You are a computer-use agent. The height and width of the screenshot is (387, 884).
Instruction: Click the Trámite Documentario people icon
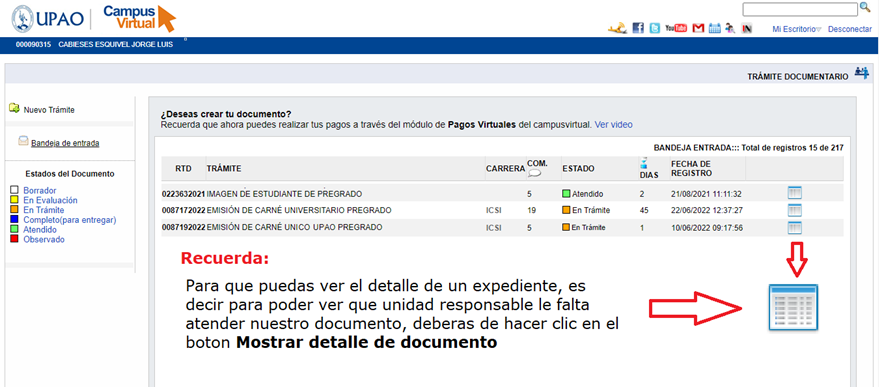861,73
